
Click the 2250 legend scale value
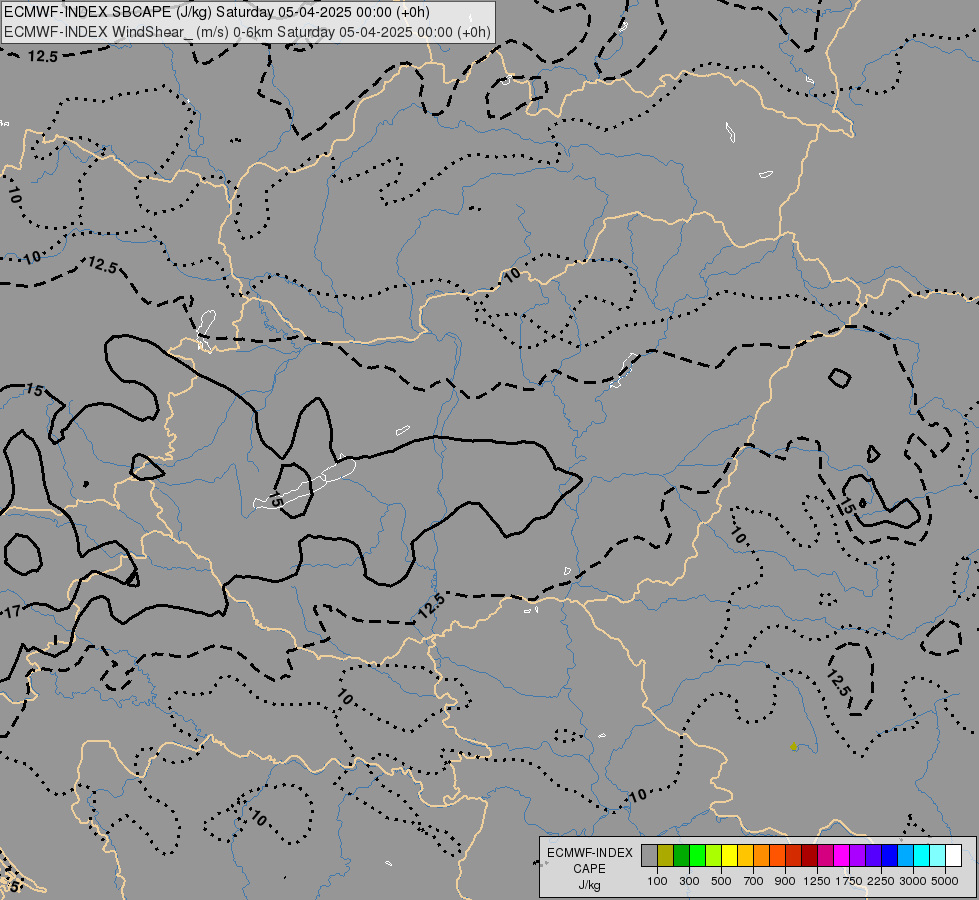(x=882, y=881)
